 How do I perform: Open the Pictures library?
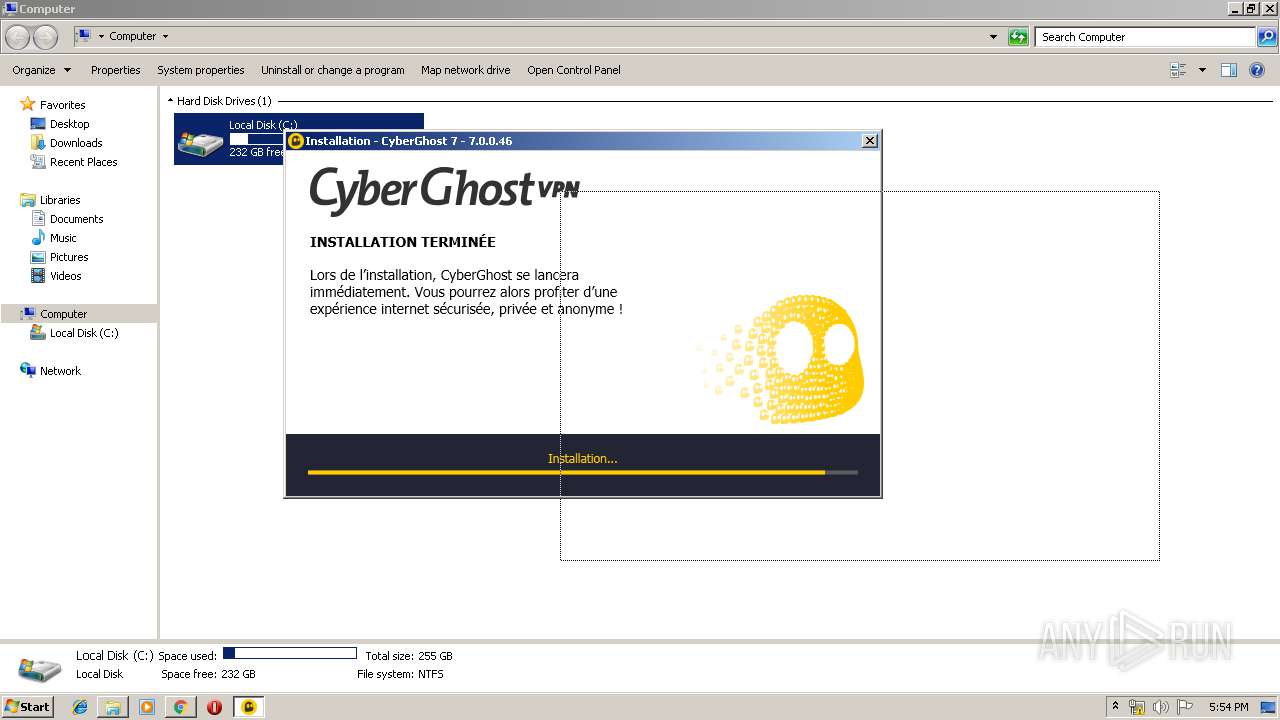point(69,257)
